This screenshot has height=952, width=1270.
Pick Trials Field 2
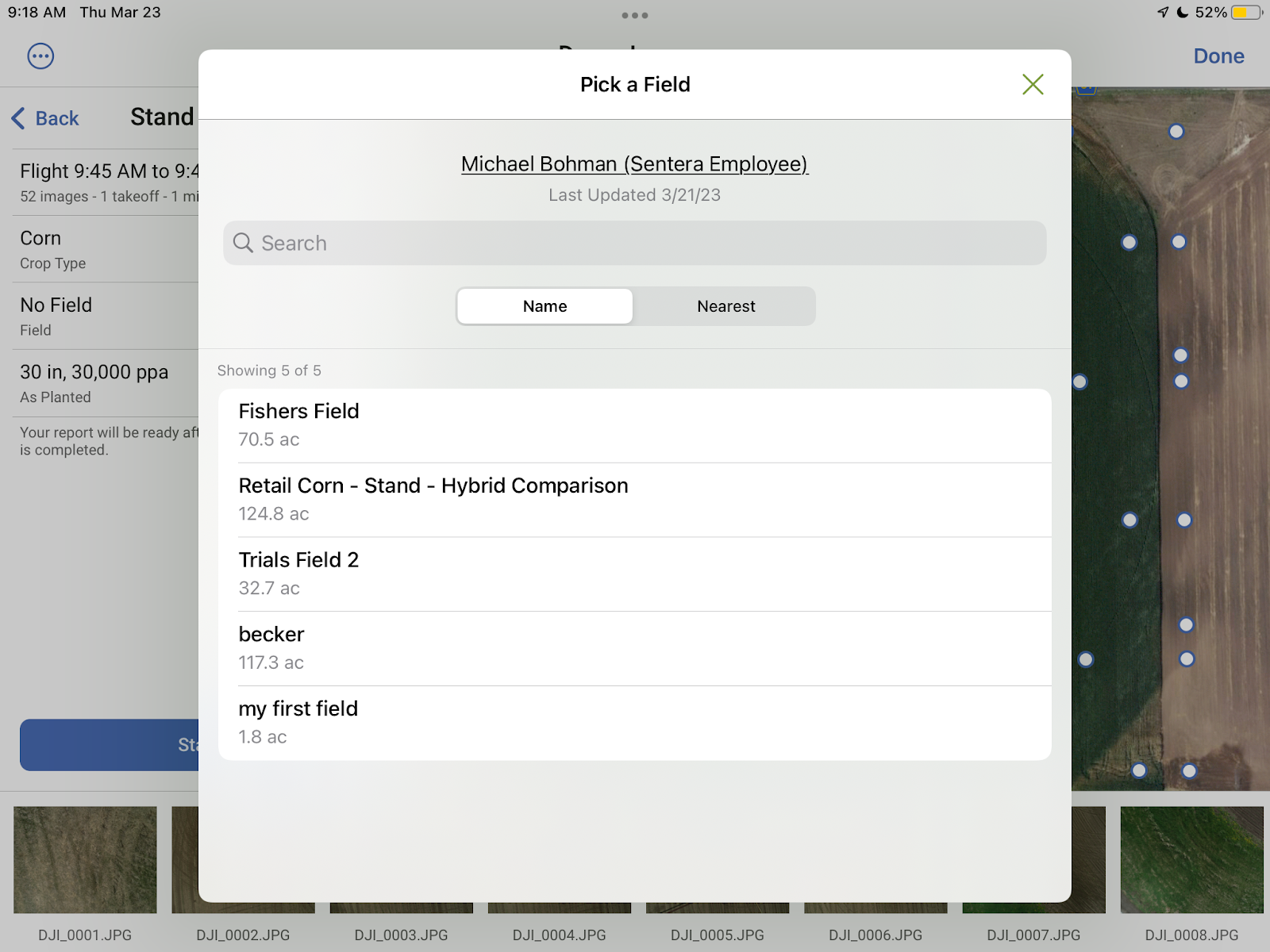635,574
